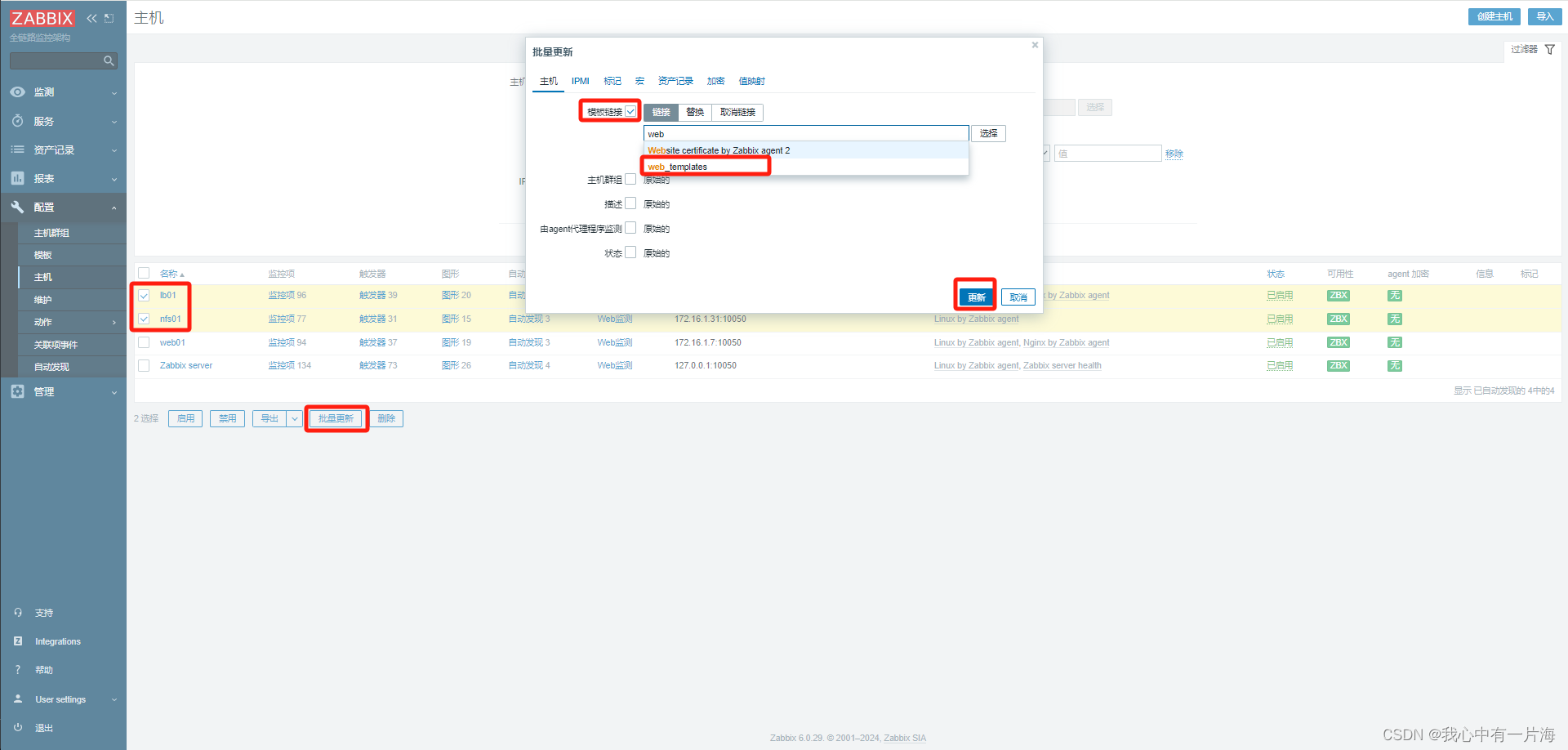The image size is (1568, 750).
Task: Choose web_templates from suggestions
Action: point(806,167)
